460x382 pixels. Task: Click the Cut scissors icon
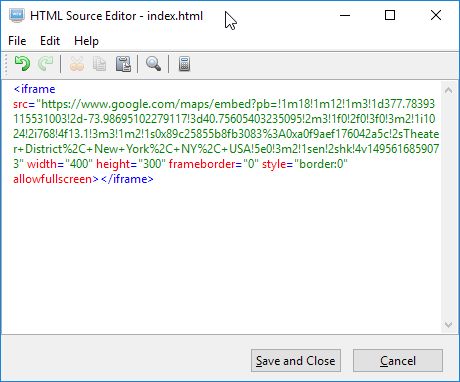click(77, 64)
